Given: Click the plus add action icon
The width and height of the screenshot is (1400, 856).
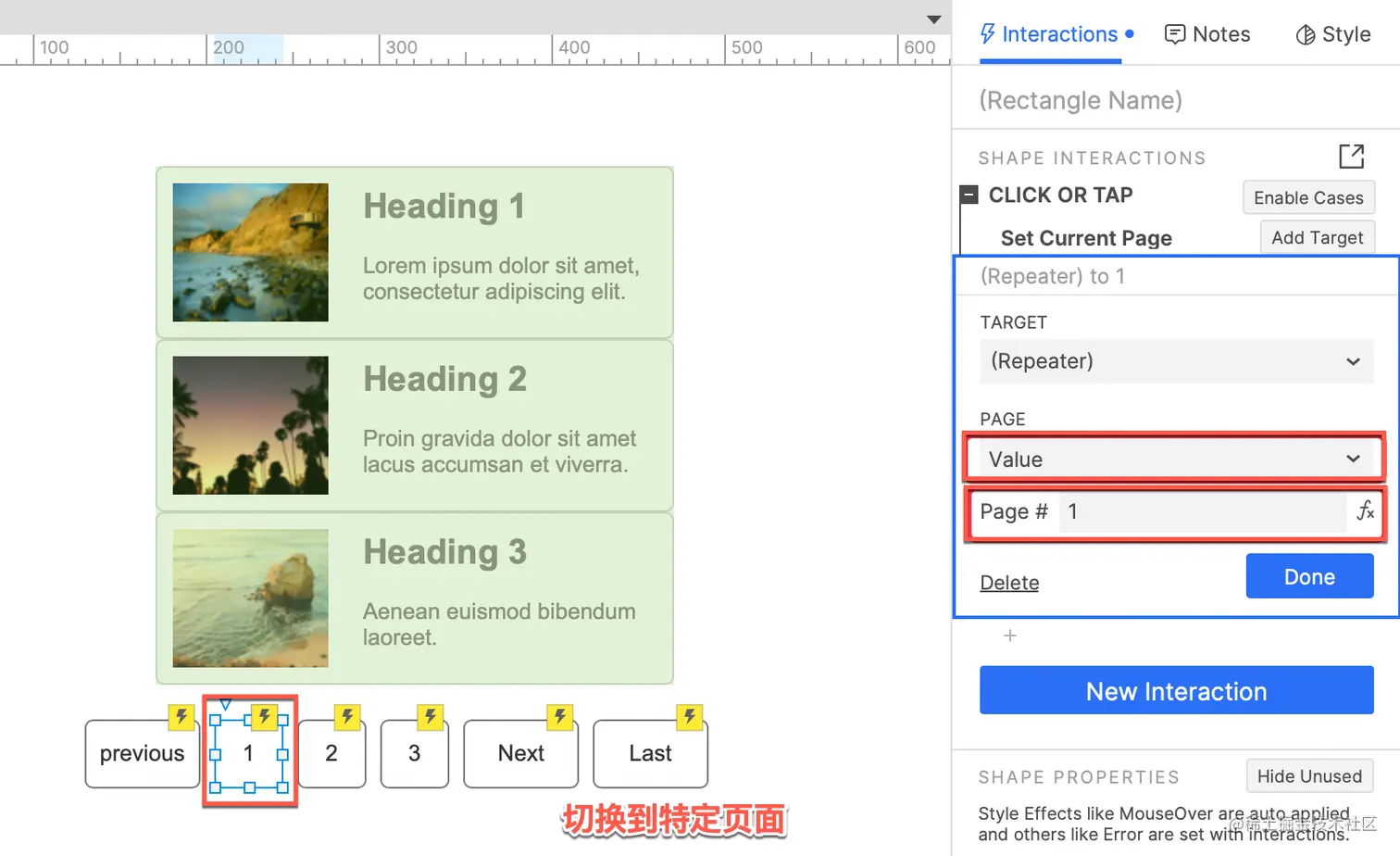Looking at the screenshot, I should [1010, 636].
